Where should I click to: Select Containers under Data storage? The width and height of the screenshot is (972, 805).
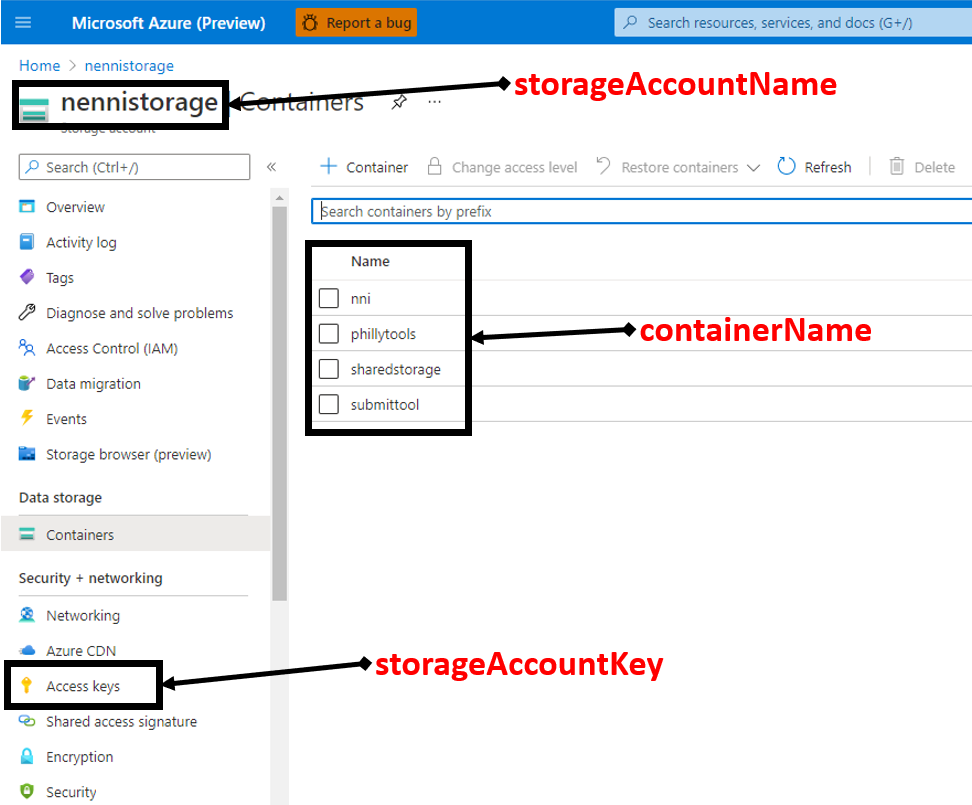tap(84, 534)
